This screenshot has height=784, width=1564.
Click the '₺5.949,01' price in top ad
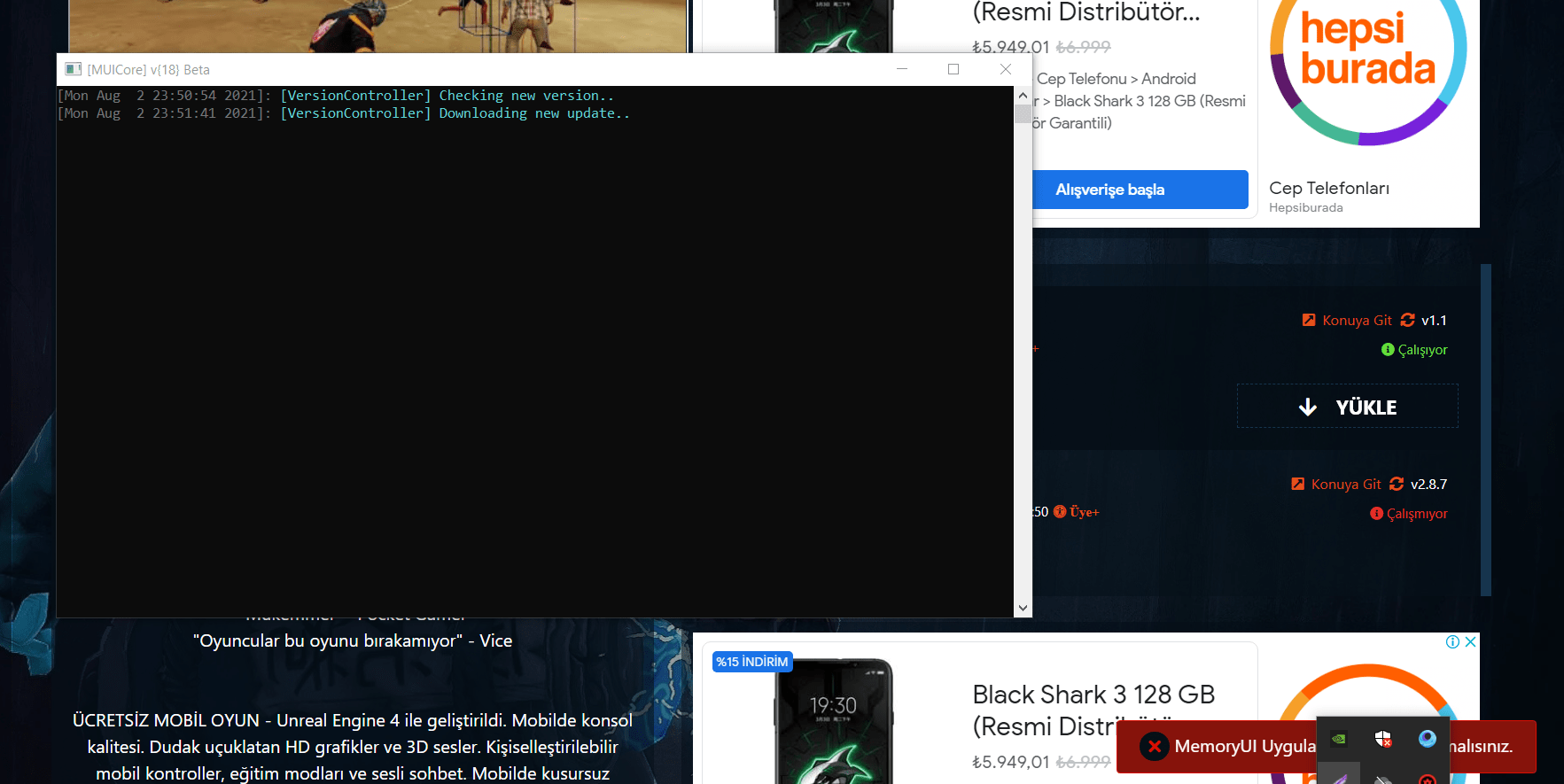coord(1011,47)
